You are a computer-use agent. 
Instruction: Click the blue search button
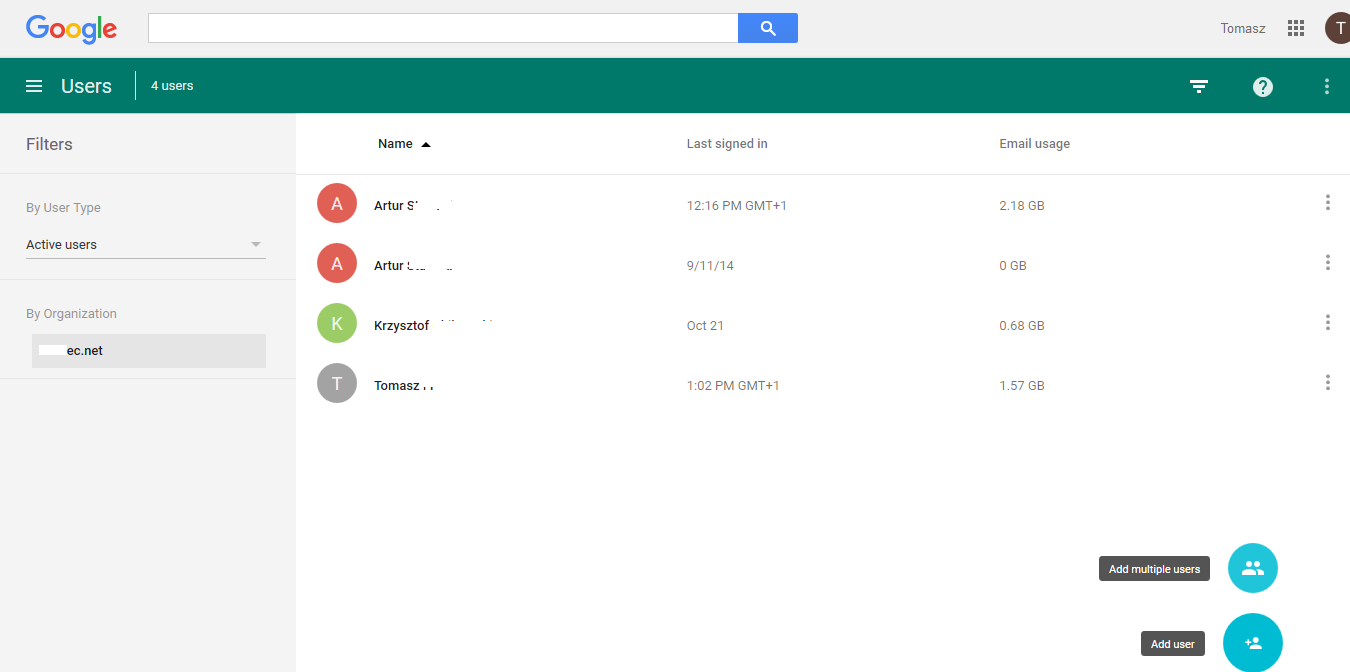coord(767,28)
